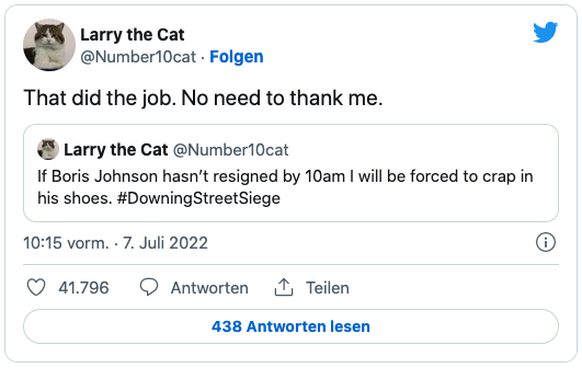Click the share arrow icon
The width and height of the screenshot is (582, 368).
[284, 287]
